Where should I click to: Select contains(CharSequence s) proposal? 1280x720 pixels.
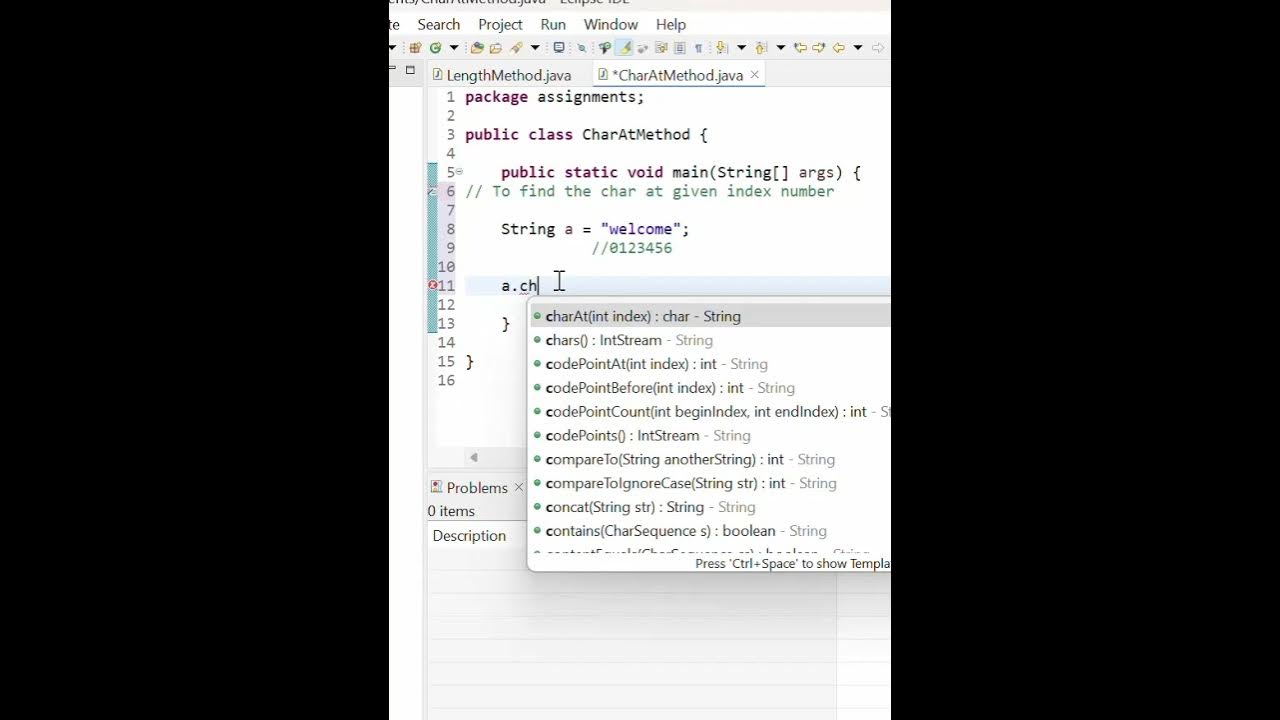(710, 531)
